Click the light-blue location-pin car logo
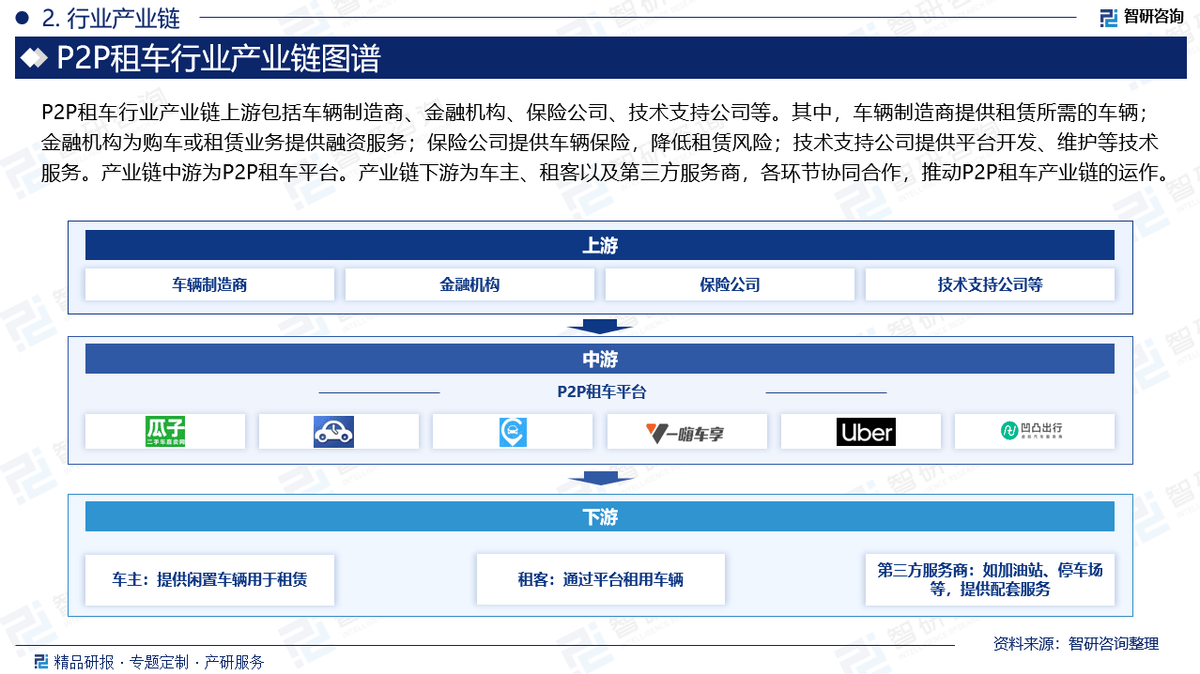Image resolution: width=1200 pixels, height=674 pixels. (513, 432)
